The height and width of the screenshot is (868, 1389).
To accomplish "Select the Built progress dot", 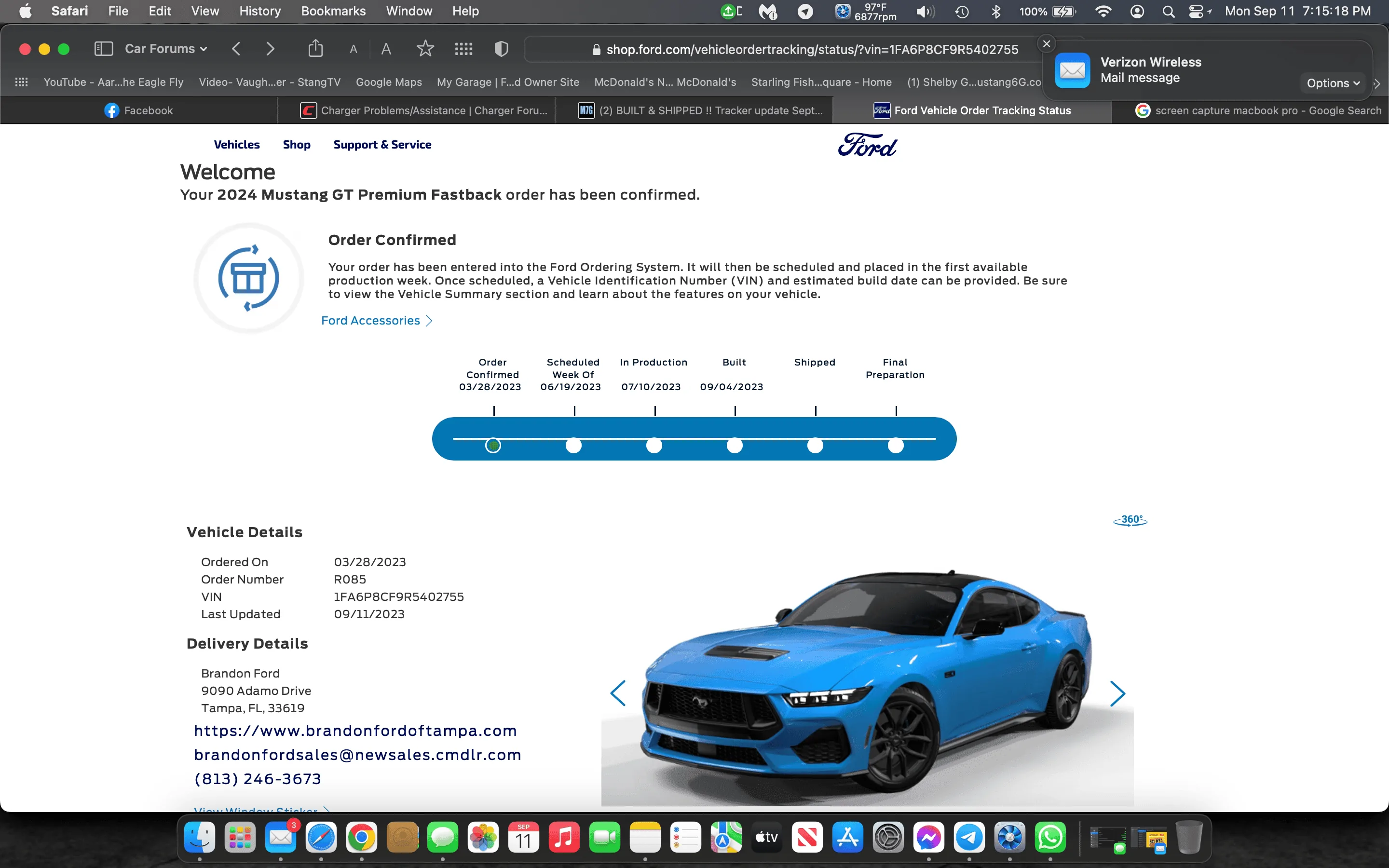I will pos(735,446).
